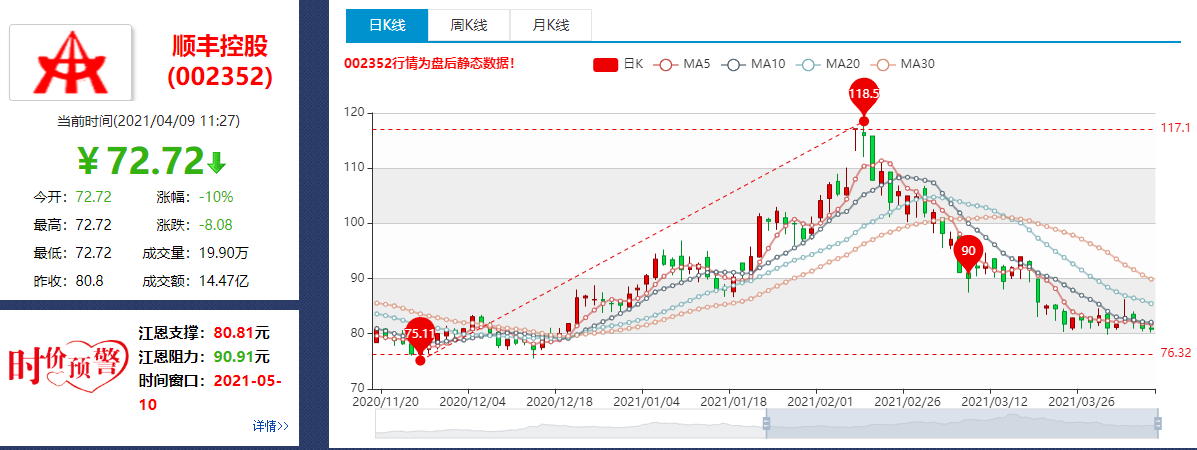The width and height of the screenshot is (1197, 450).
Task: Click the 时间窗口 date 2021-05-10
Action: [x=210, y=392]
